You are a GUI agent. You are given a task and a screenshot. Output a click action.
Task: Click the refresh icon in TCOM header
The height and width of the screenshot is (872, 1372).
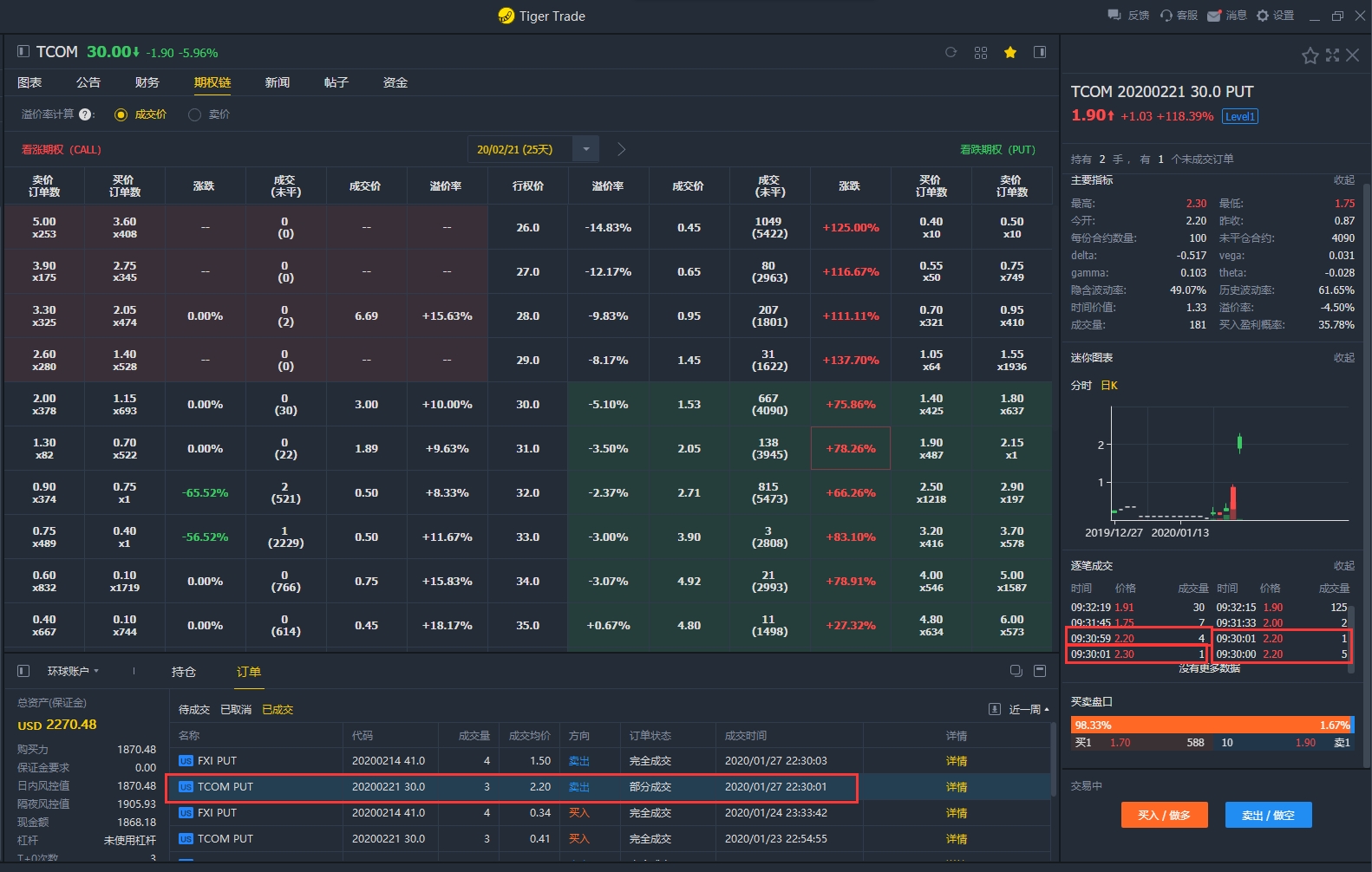pos(951,53)
